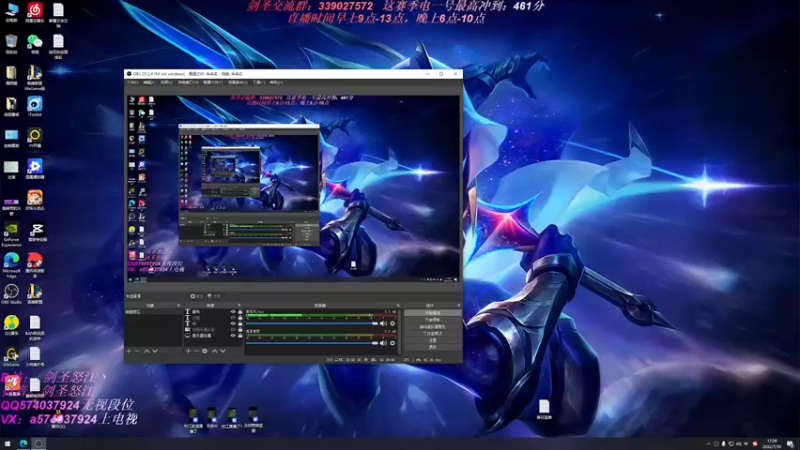Click the 设置 Settings button in Controls
The height and width of the screenshot is (450, 800).
(433, 340)
